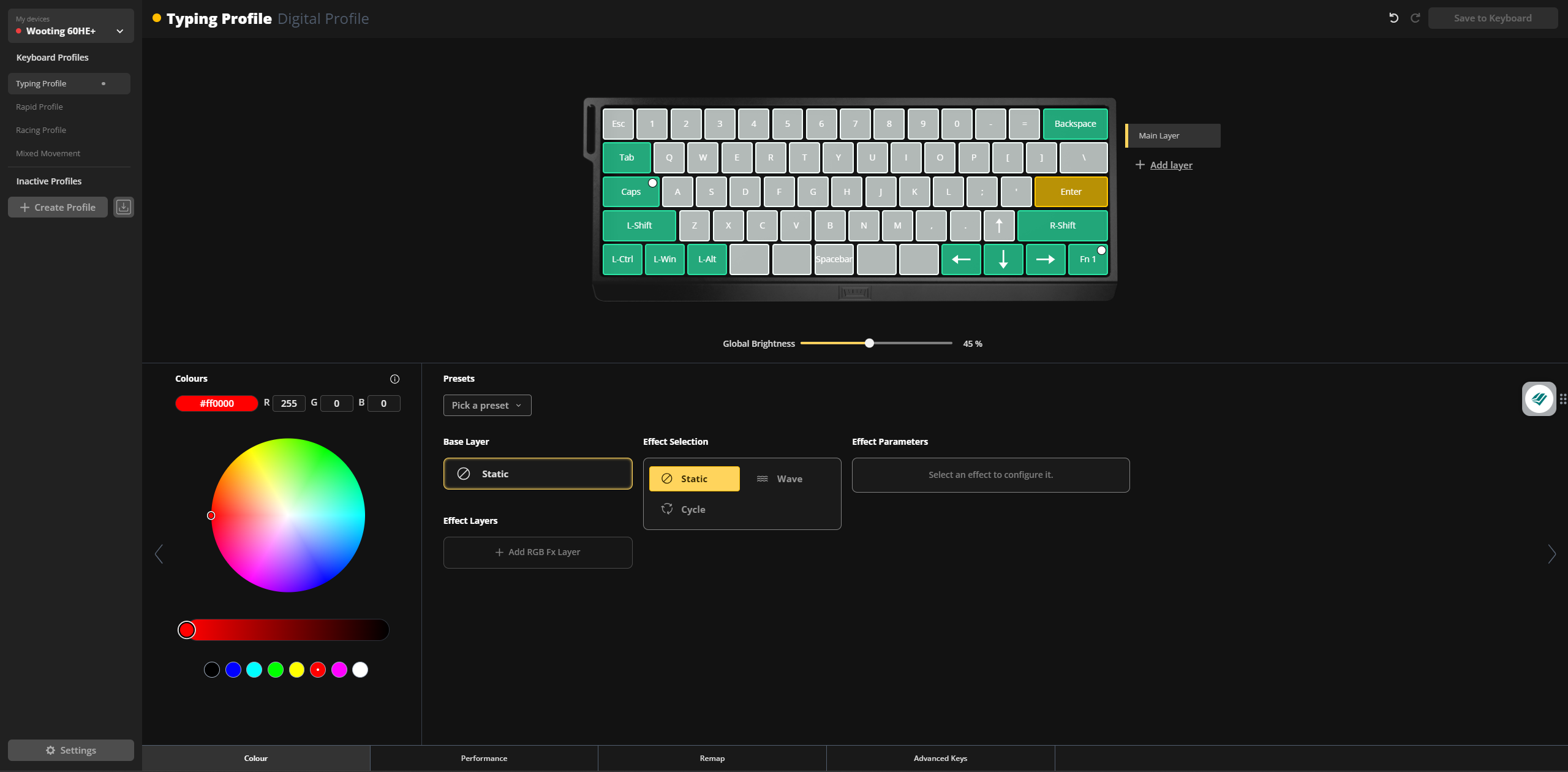Open the Settings button

(71, 750)
